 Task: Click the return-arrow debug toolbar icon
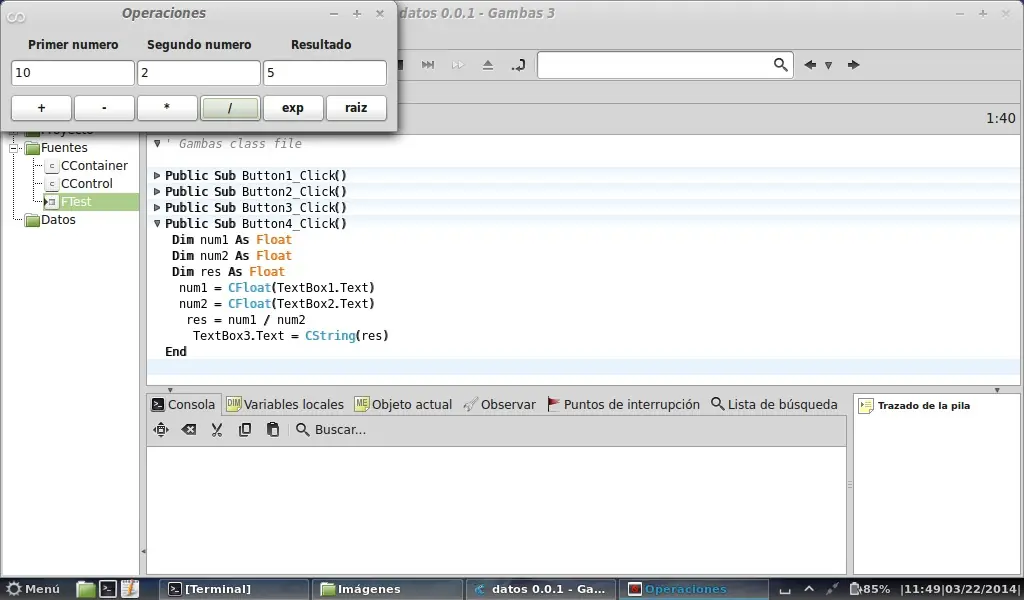coord(518,65)
